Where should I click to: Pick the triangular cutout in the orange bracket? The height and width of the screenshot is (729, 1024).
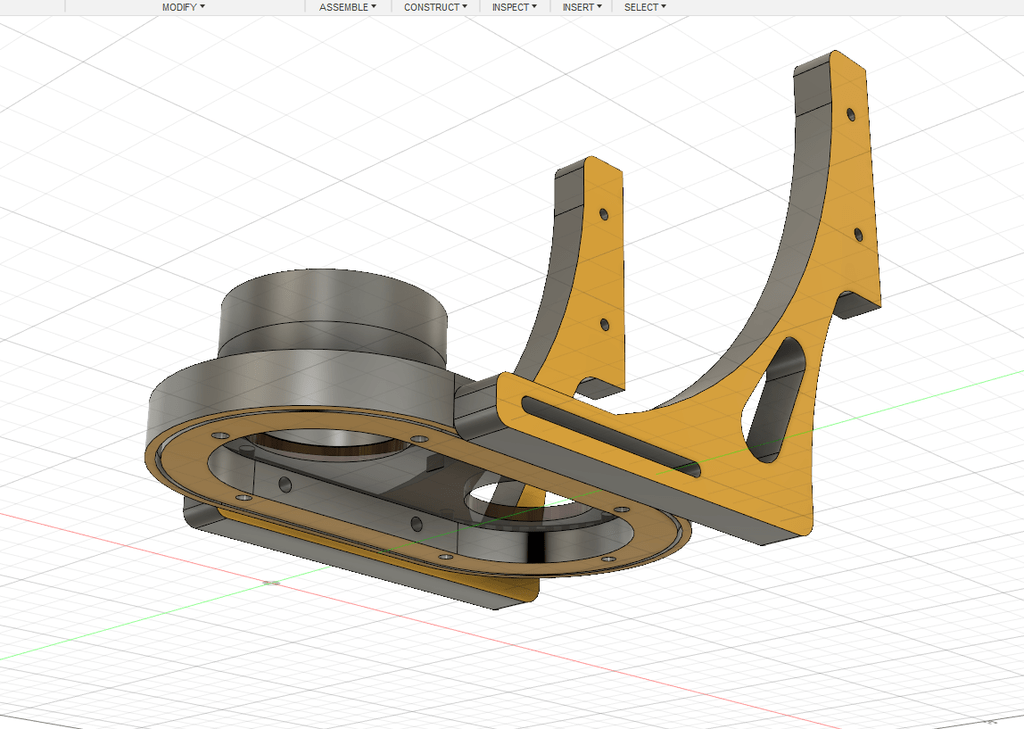(x=774, y=398)
